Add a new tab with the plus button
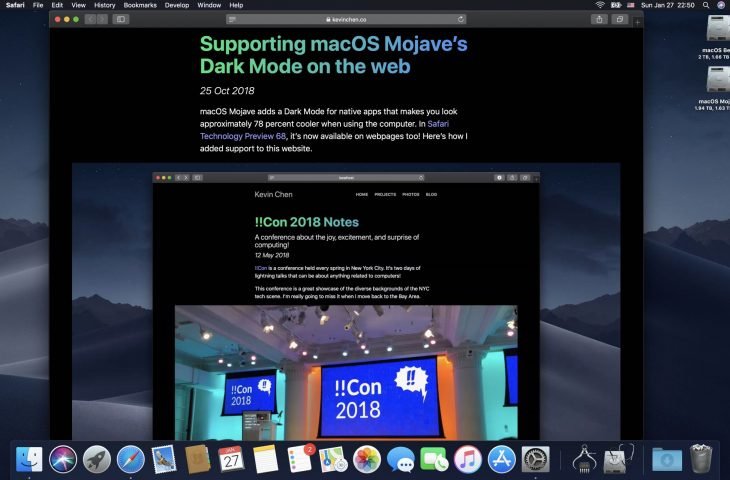The width and height of the screenshot is (730, 480). pos(637,21)
